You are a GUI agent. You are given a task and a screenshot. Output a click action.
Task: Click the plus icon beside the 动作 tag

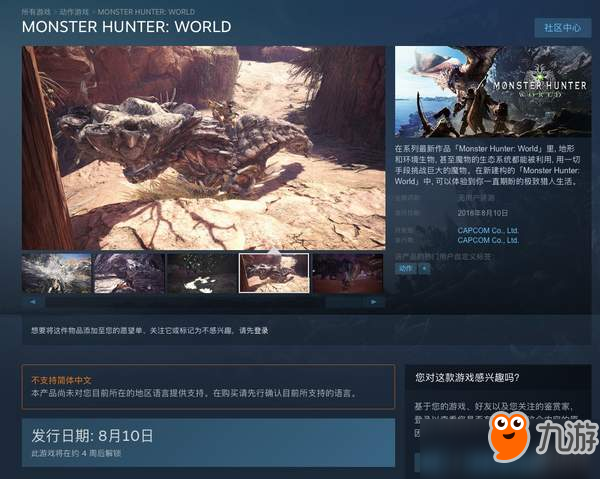(424, 269)
